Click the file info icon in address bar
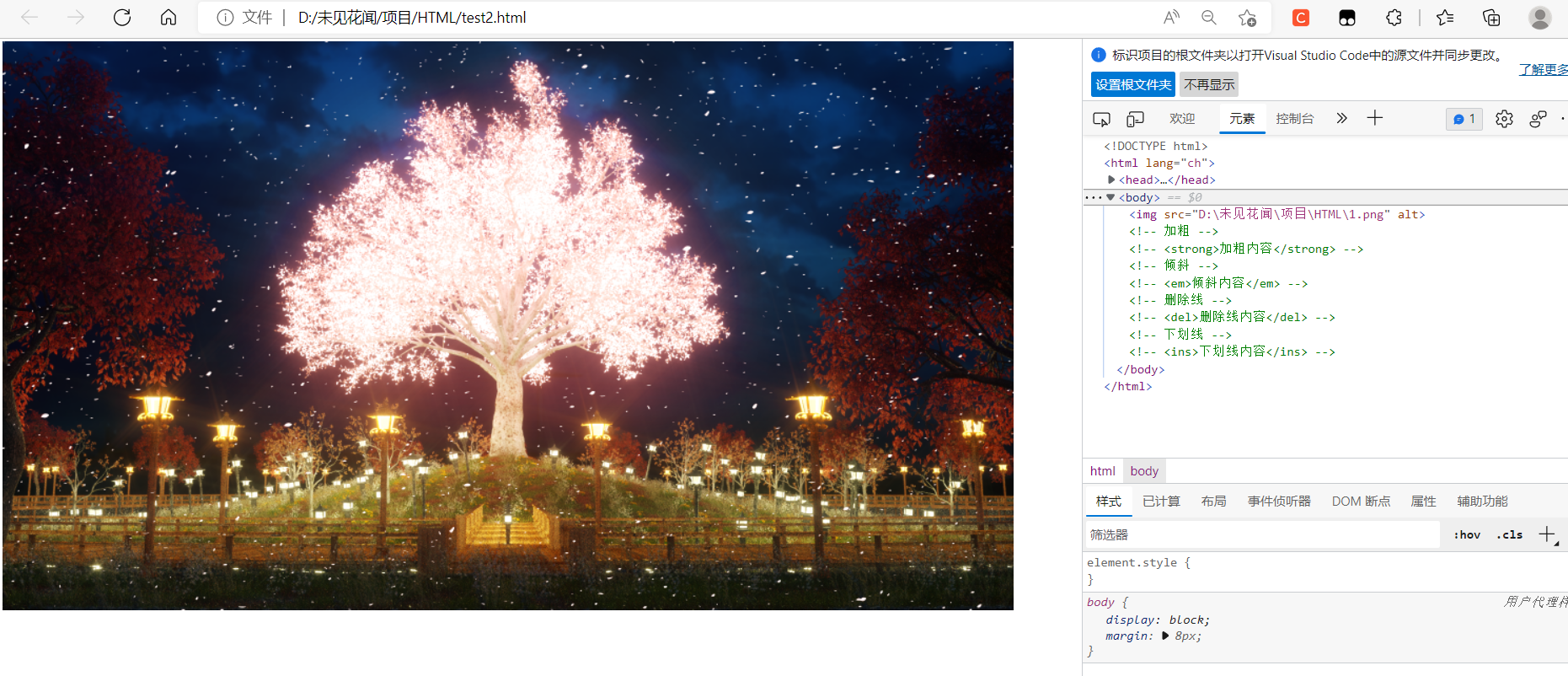The height and width of the screenshot is (676, 1568). coord(225,18)
